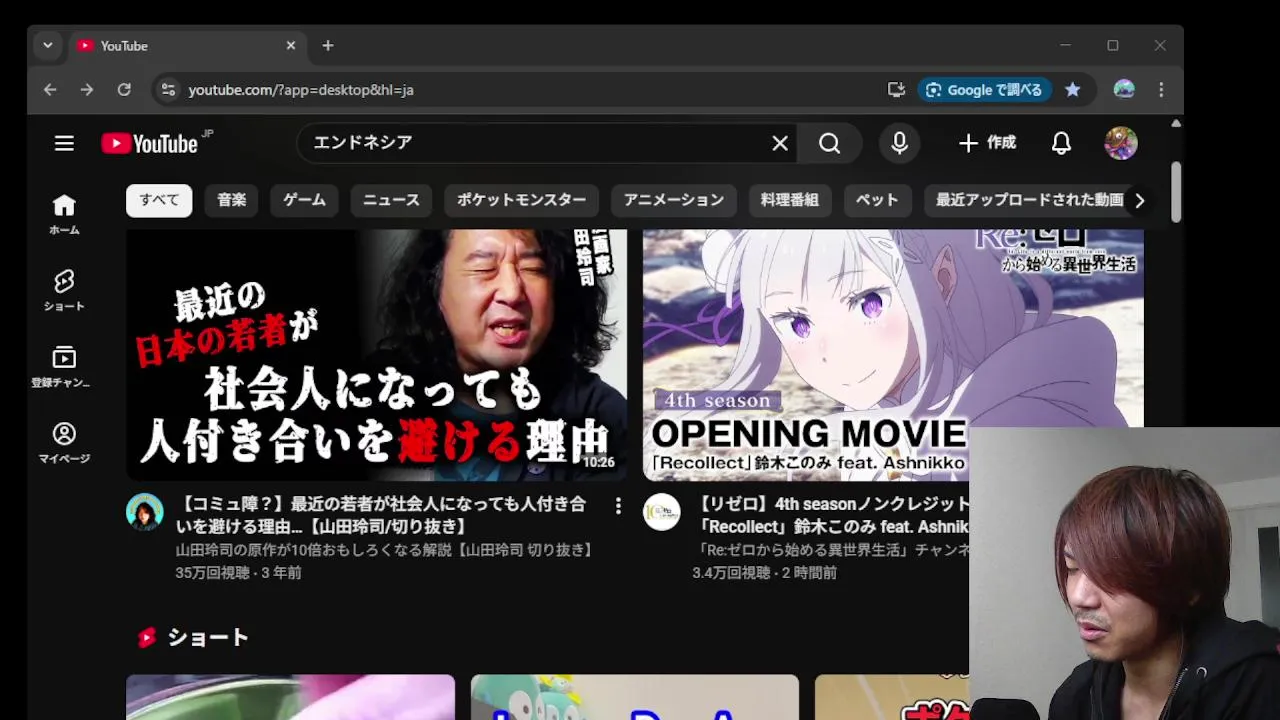Select the 料理番組 filter chip

[790, 200]
